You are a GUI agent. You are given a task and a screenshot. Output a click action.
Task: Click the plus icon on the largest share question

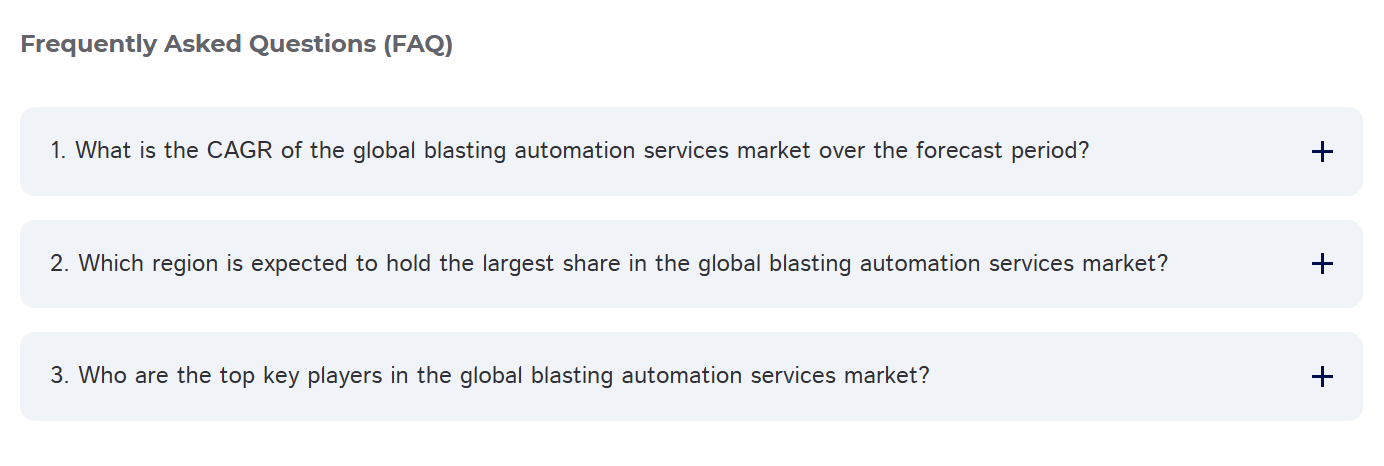[1321, 264]
